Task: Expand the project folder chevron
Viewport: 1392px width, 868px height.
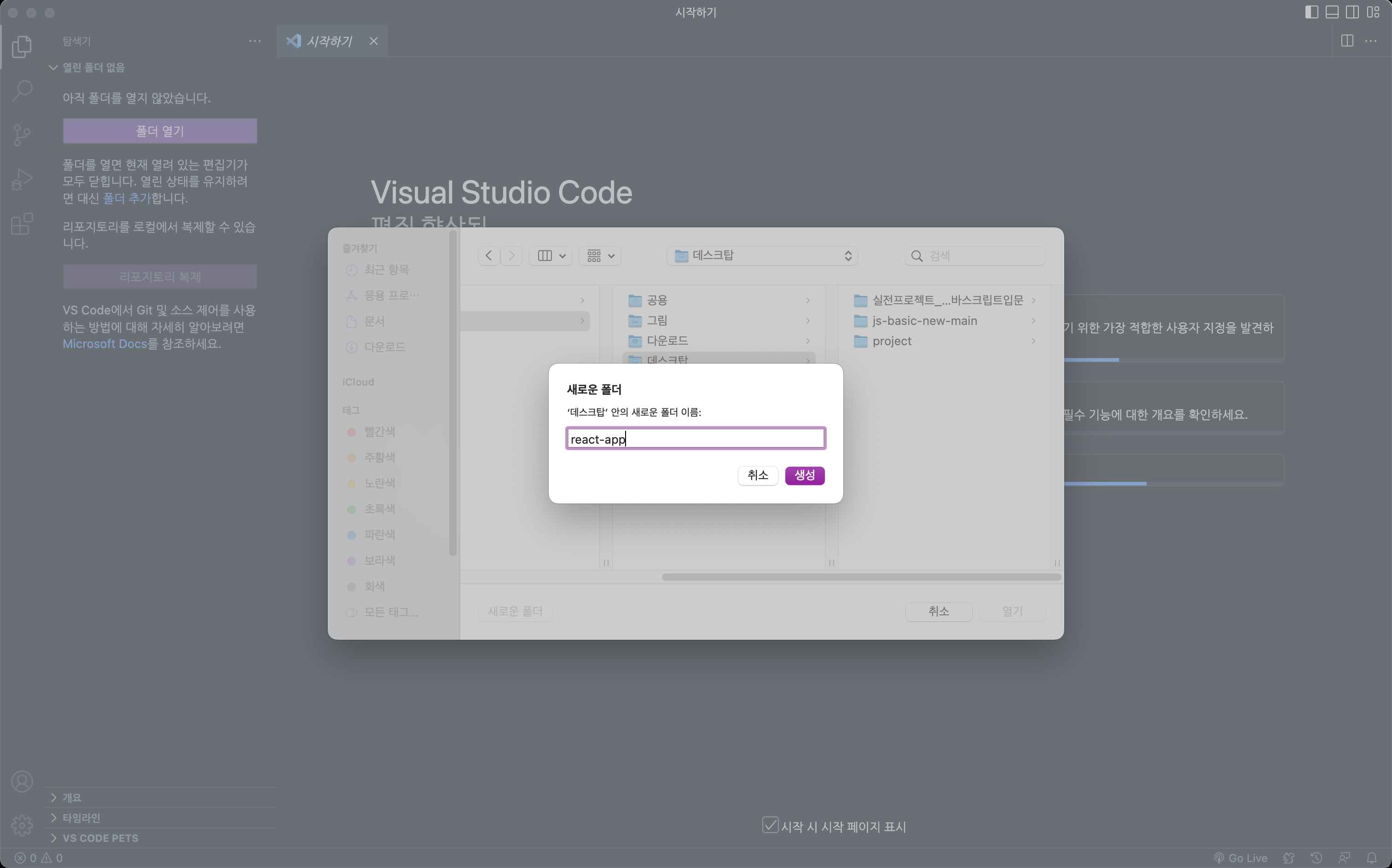Action: pos(1033,341)
